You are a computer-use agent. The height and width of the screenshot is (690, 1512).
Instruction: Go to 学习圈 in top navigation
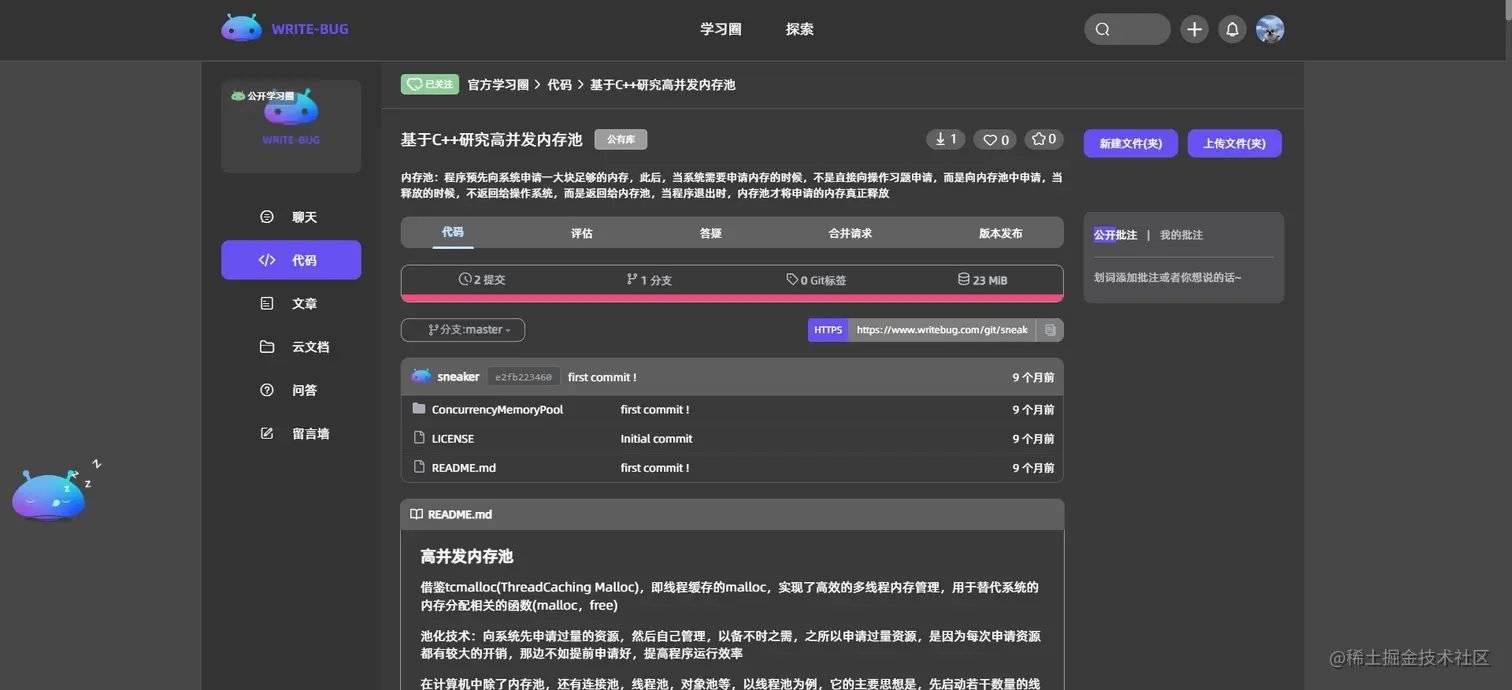click(x=720, y=29)
